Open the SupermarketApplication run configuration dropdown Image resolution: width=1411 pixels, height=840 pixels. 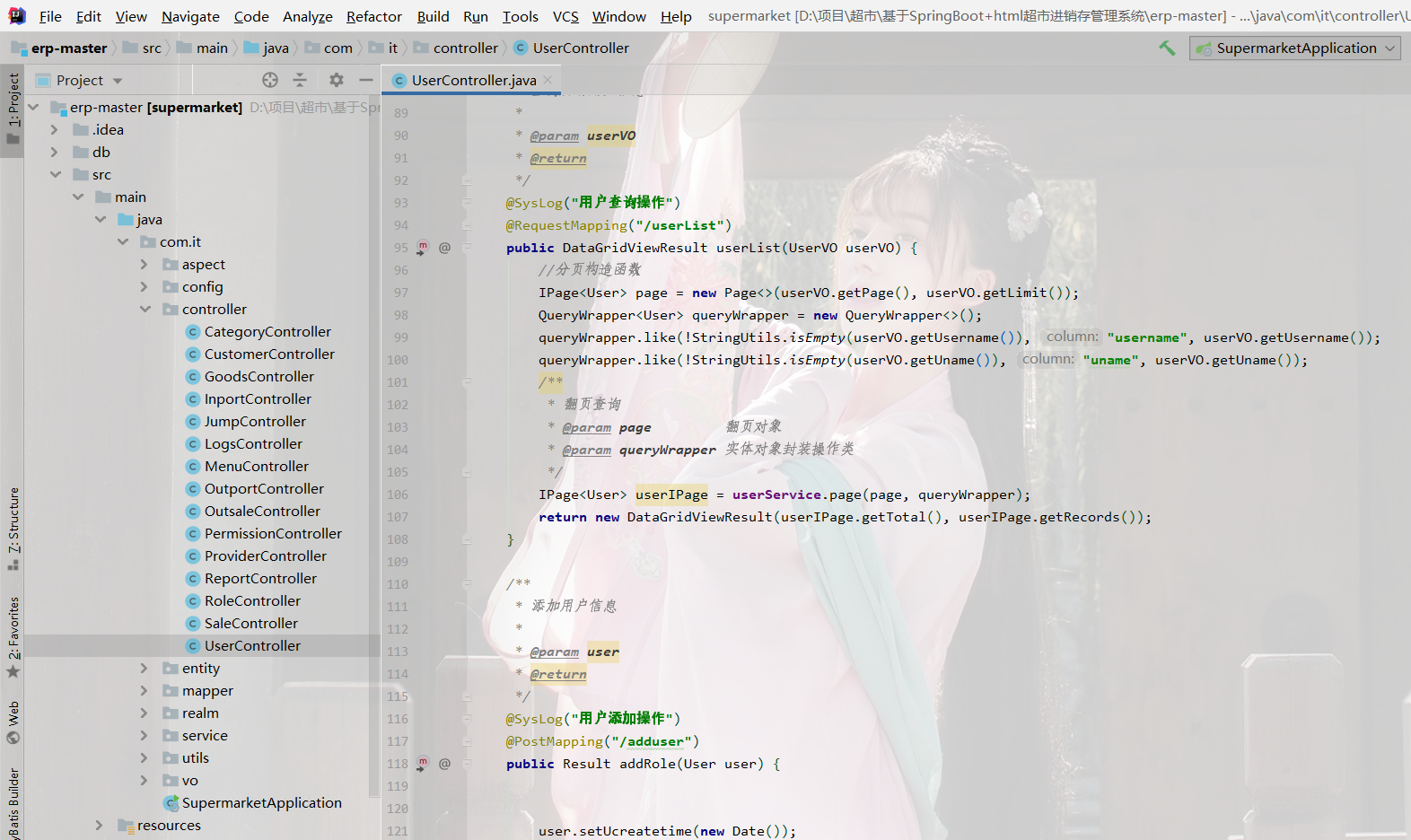click(x=1294, y=48)
